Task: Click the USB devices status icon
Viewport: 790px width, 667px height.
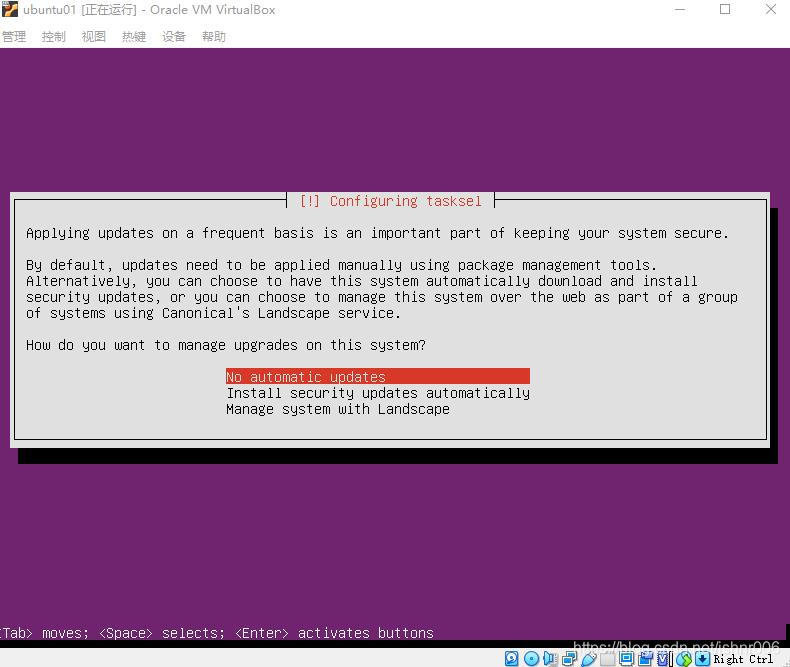Action: (x=588, y=658)
